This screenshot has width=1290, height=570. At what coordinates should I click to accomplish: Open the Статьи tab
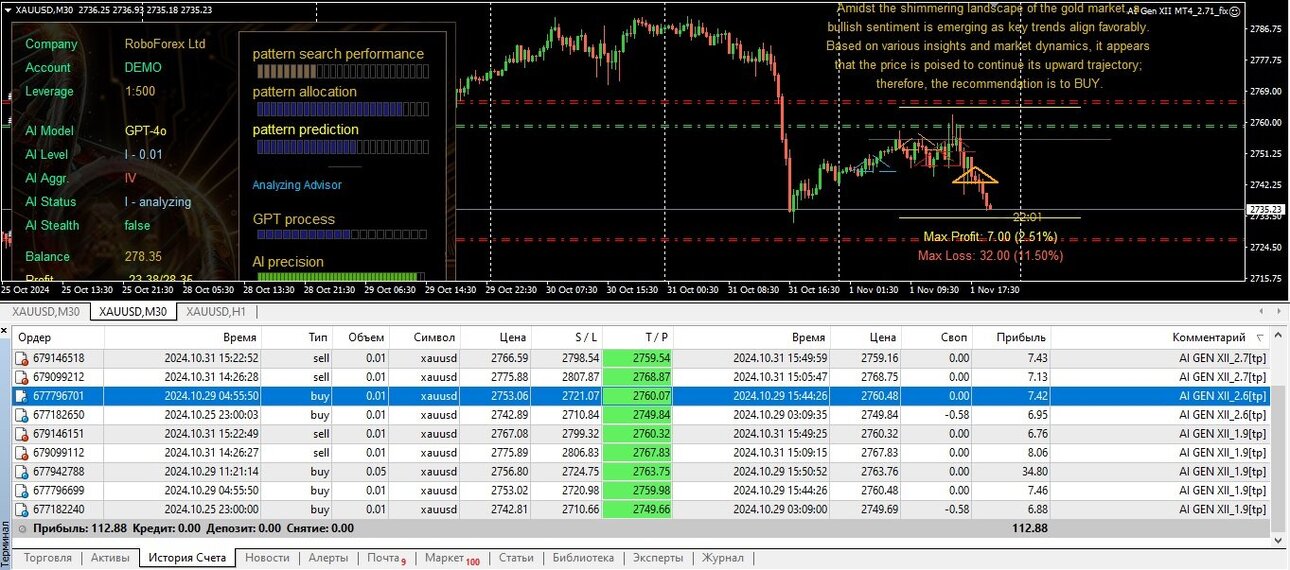pyautogui.click(x=516, y=558)
